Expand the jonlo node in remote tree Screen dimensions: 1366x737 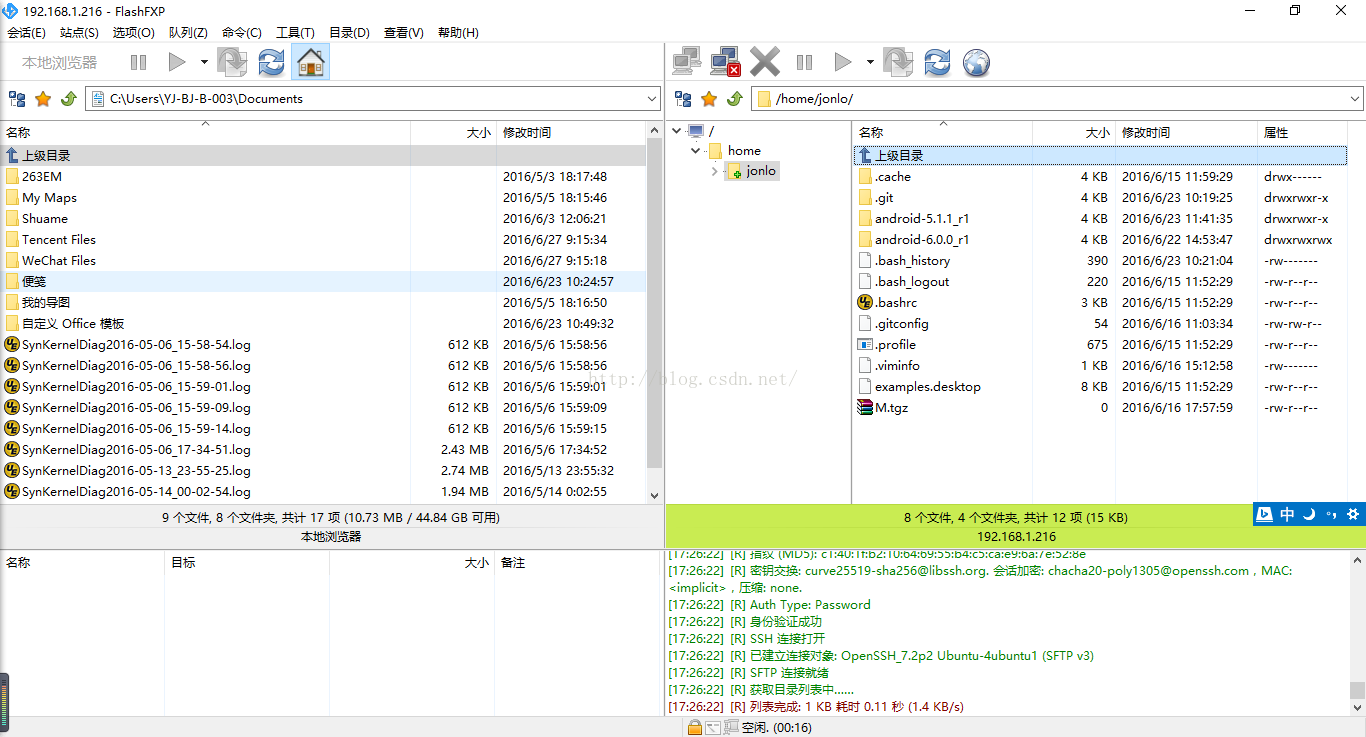tap(714, 171)
